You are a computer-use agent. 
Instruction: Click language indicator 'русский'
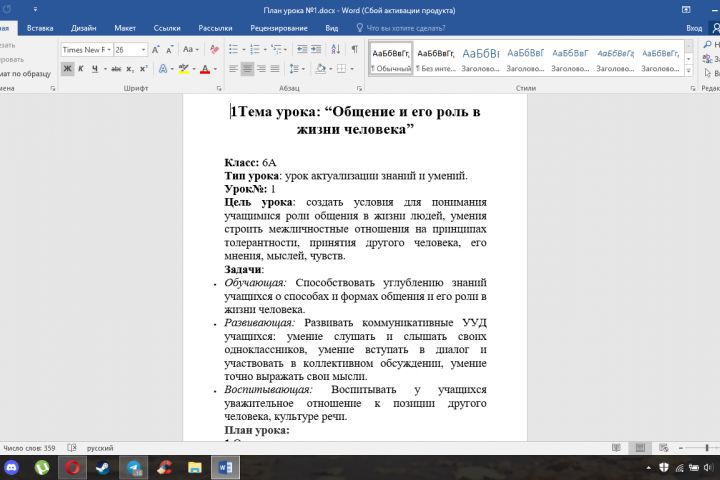(100, 448)
